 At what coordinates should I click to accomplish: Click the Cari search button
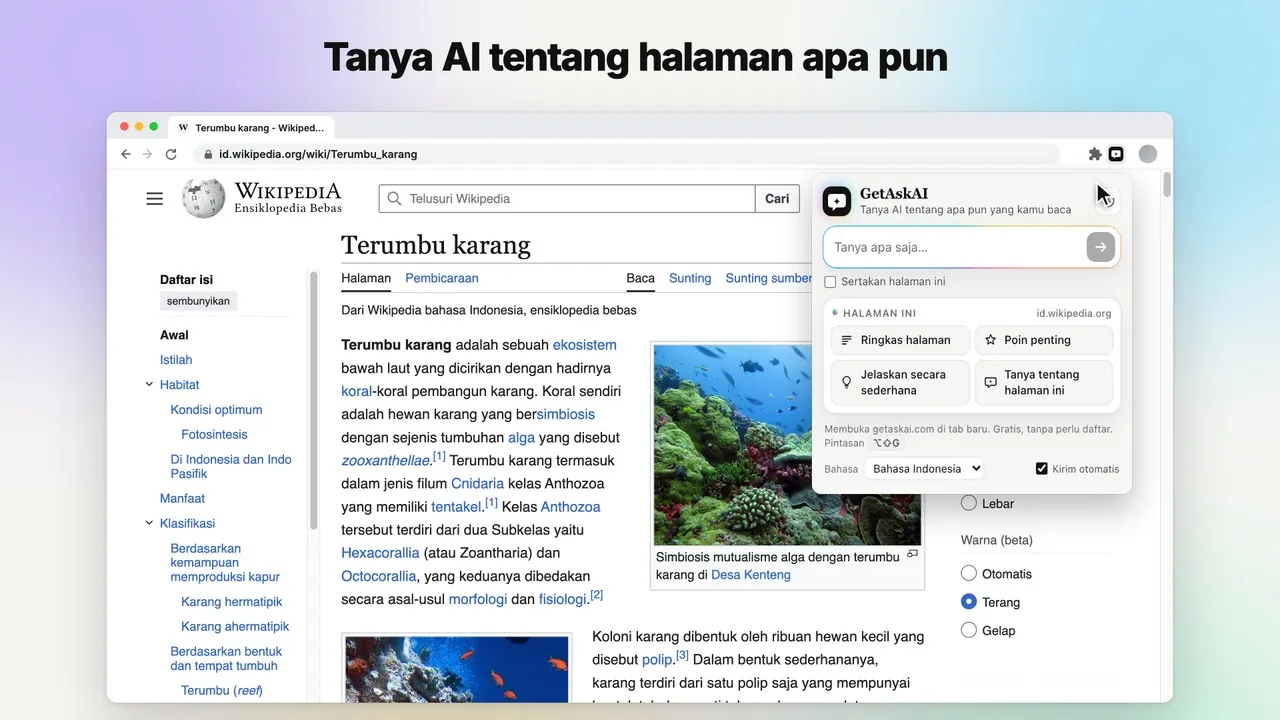[777, 199]
